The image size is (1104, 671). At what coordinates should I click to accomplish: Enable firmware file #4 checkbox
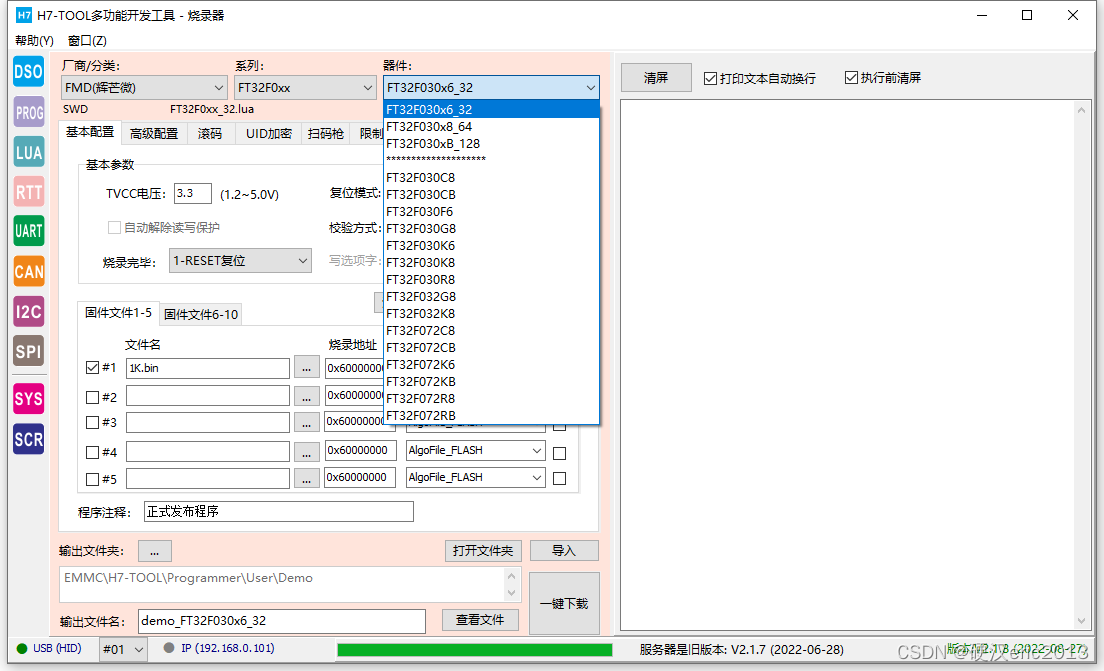(92, 452)
